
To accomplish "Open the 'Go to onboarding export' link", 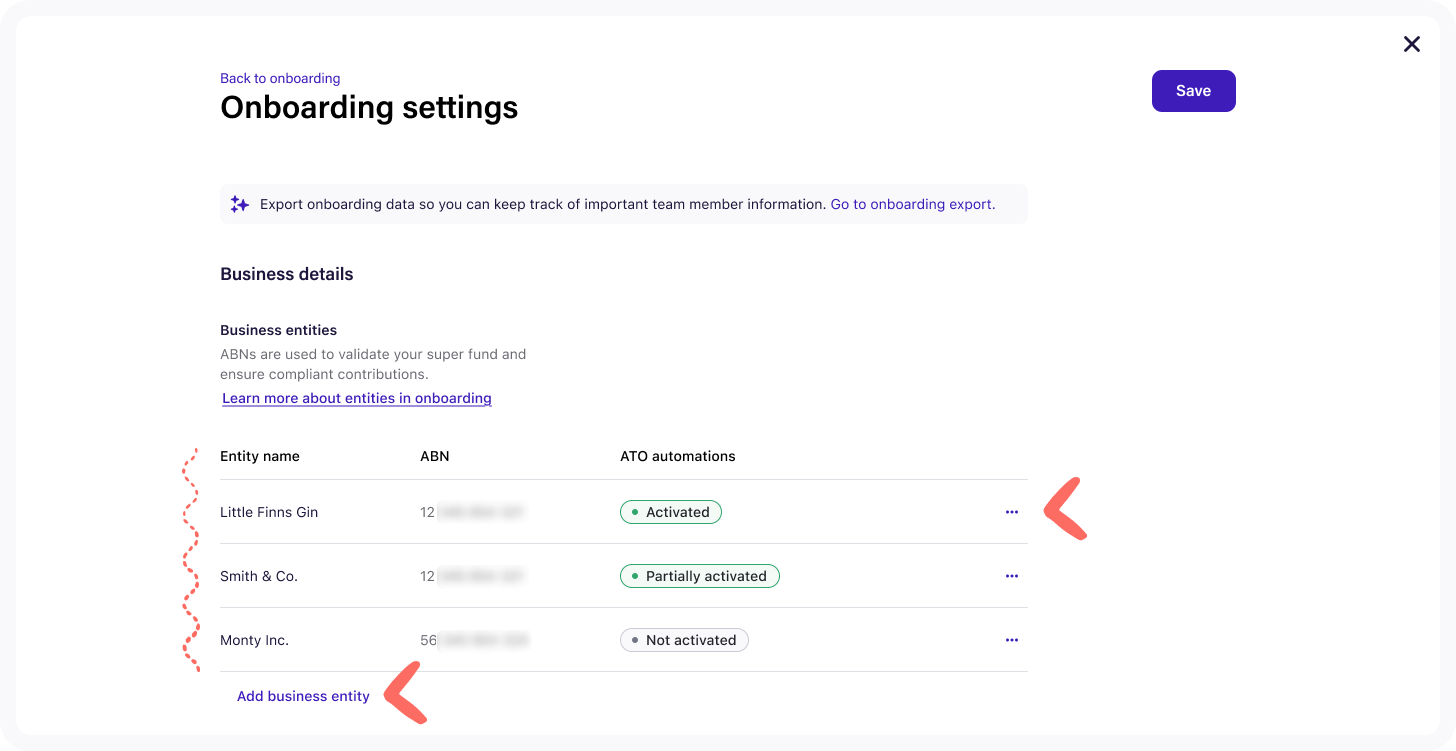I will [x=912, y=204].
